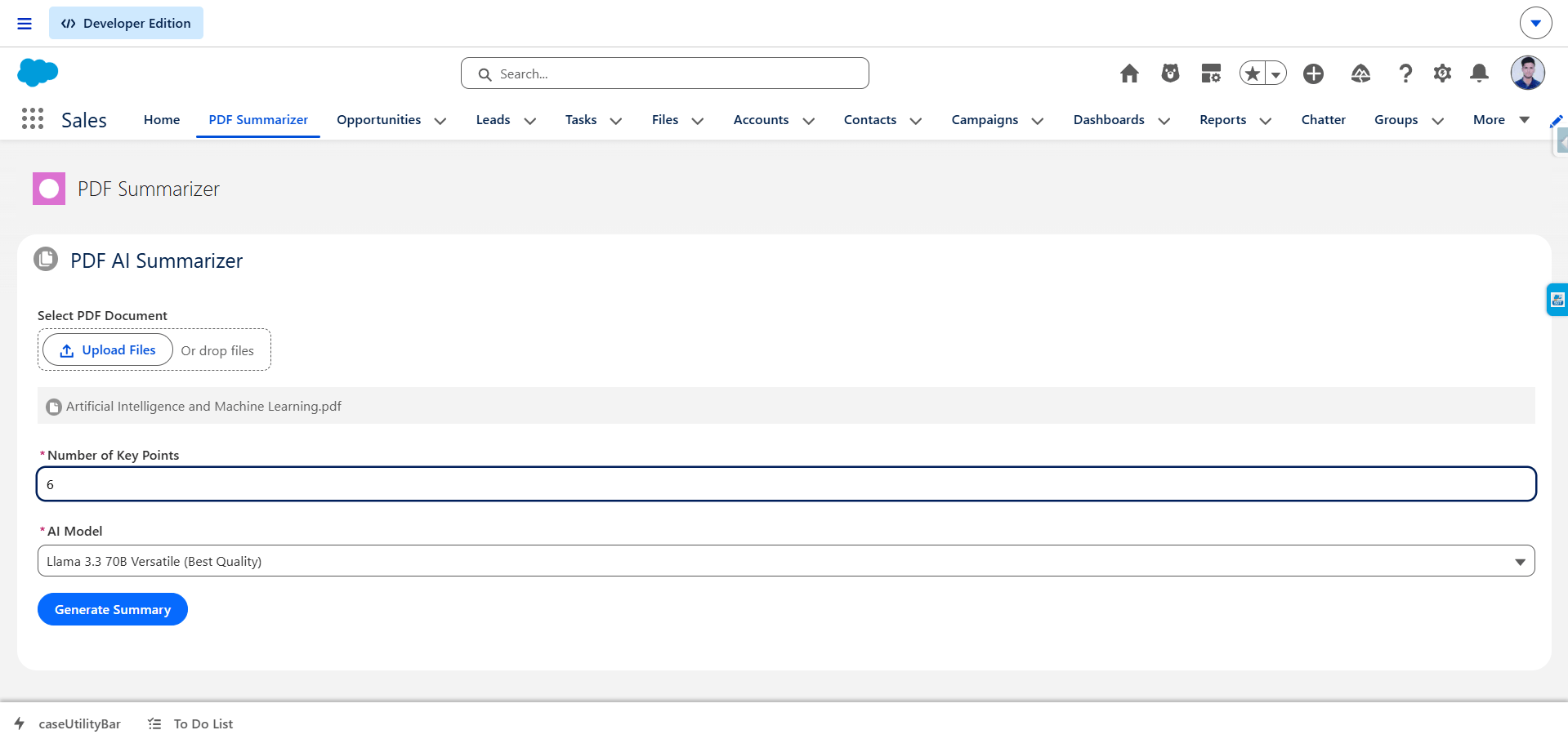Click the To Do List checklist icon
This screenshot has width=1568, height=739.
[154, 723]
